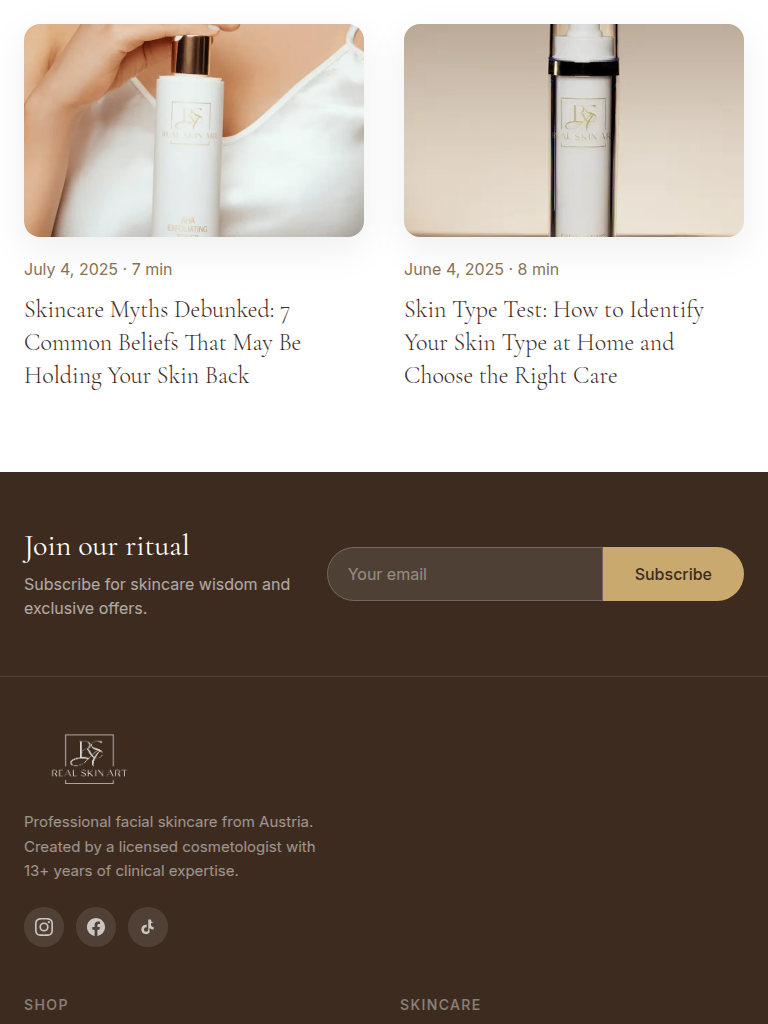Click the Real Skin Art footer logo
The height and width of the screenshot is (1024, 768).
click(x=89, y=759)
